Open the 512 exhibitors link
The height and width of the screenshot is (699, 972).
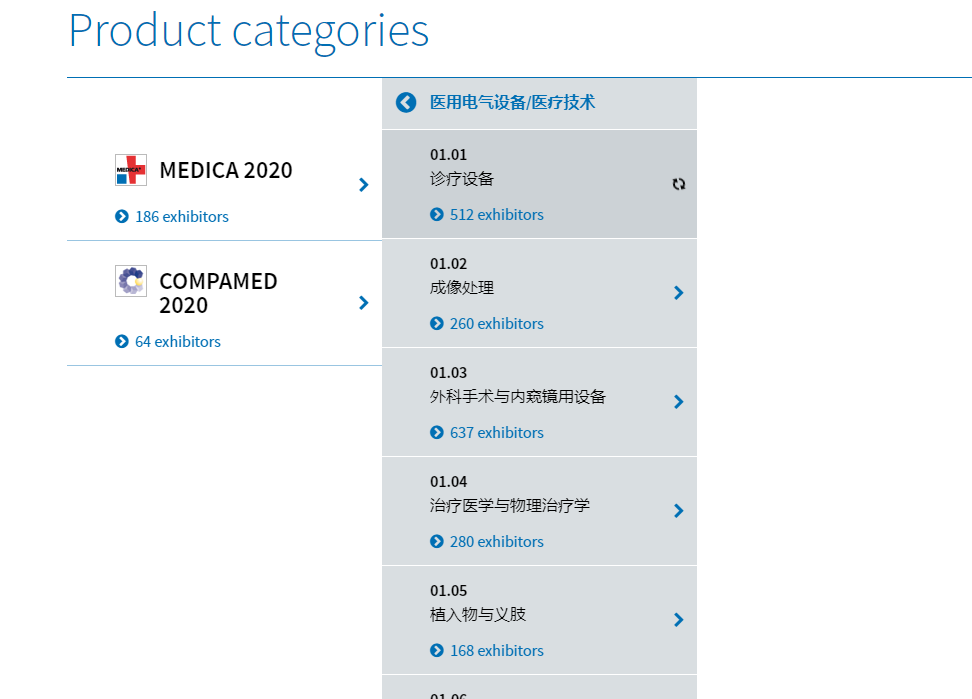tap(497, 214)
